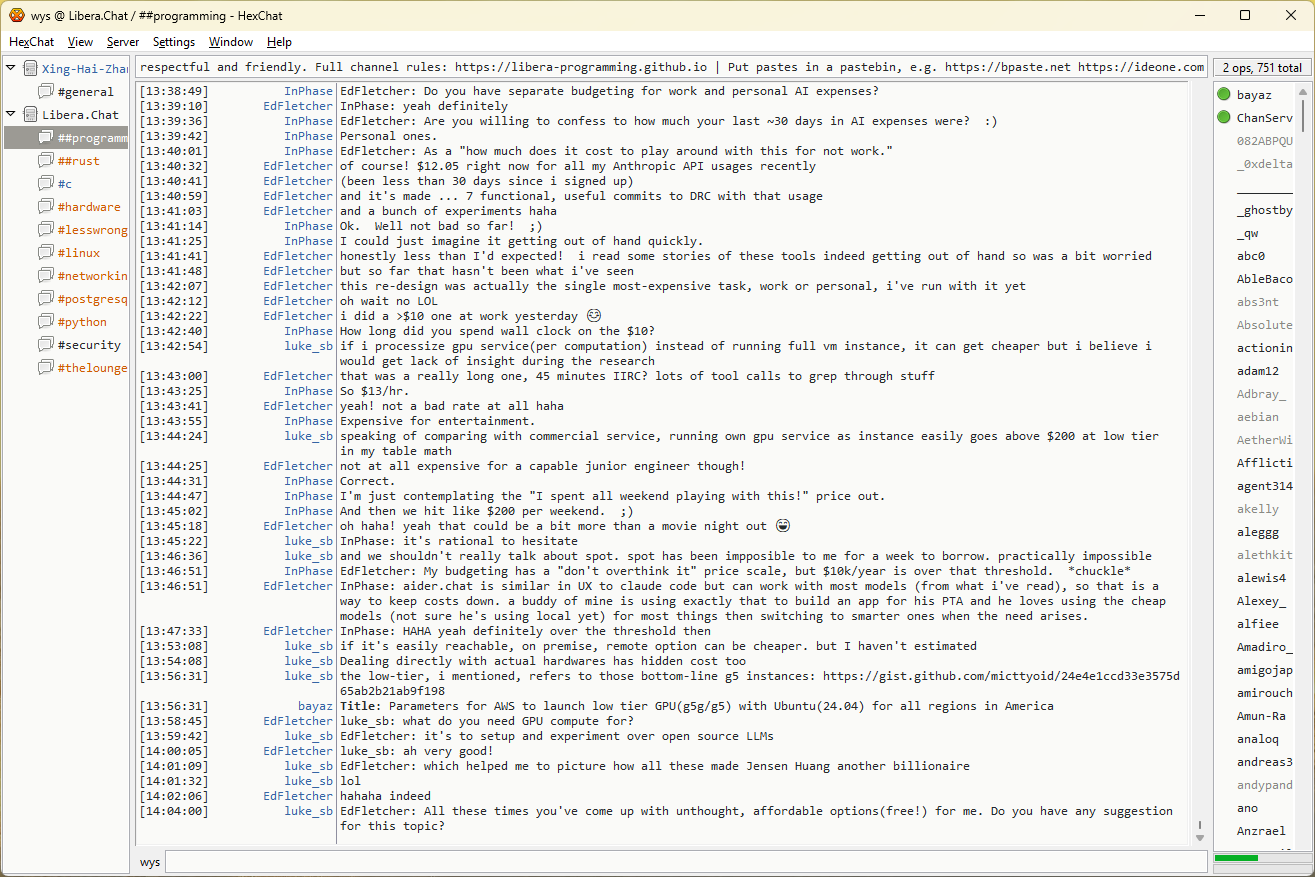Screen dimensions: 1315x877
Task: Click the wys nickname button
Action: pyautogui.click(x=150, y=862)
